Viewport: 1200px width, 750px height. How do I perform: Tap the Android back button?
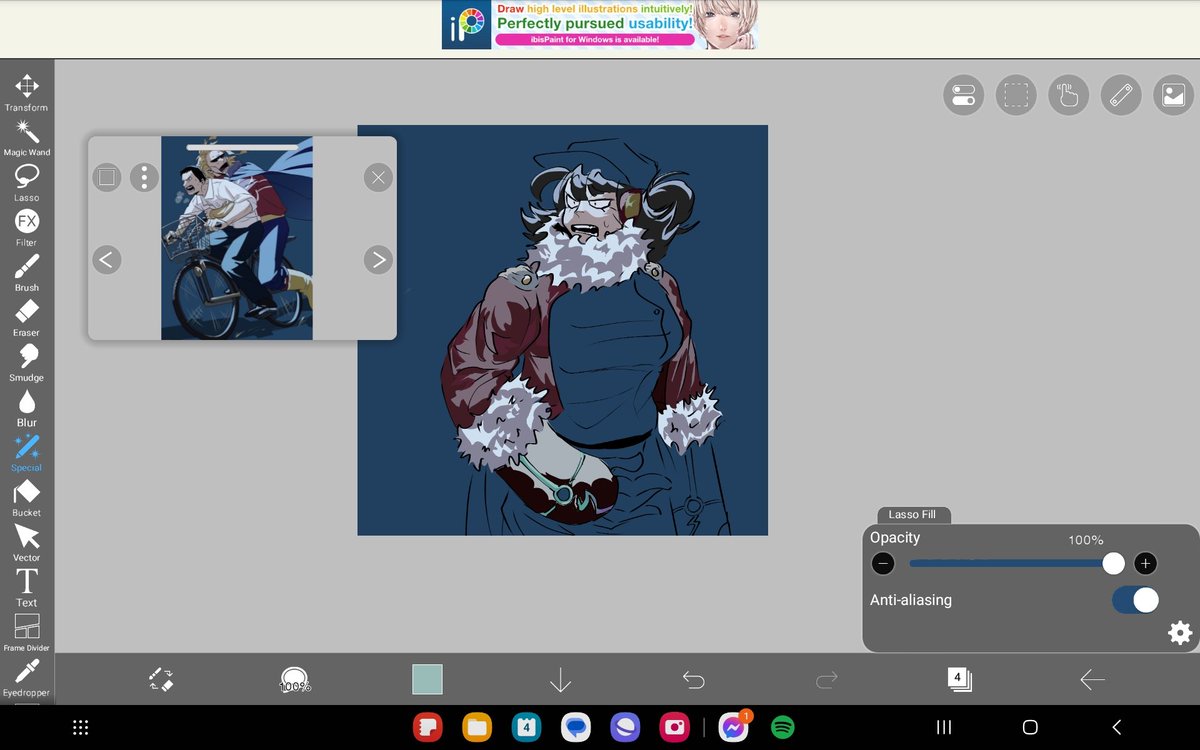[x=1117, y=728]
